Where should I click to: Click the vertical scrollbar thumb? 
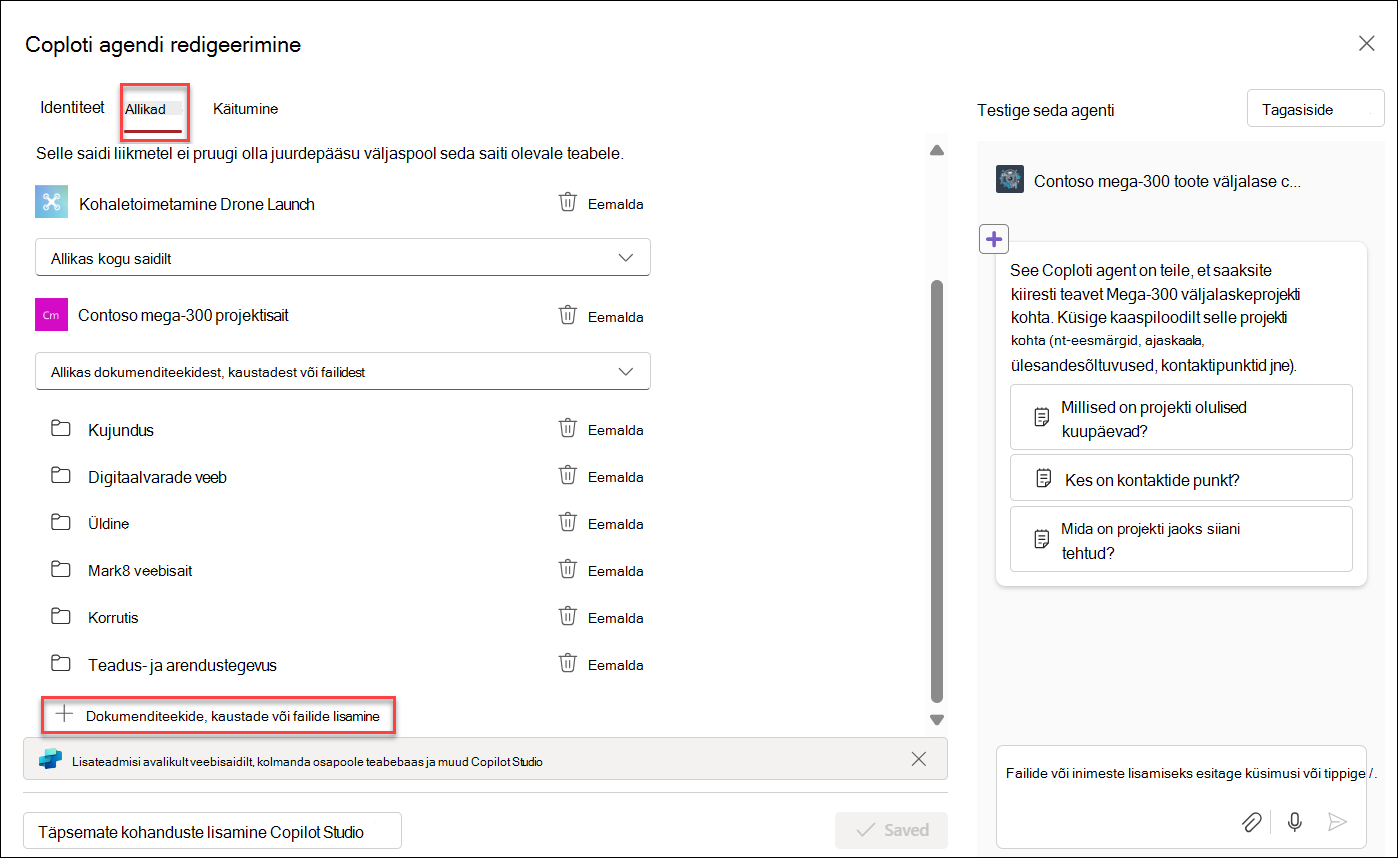pyautogui.click(x=937, y=491)
